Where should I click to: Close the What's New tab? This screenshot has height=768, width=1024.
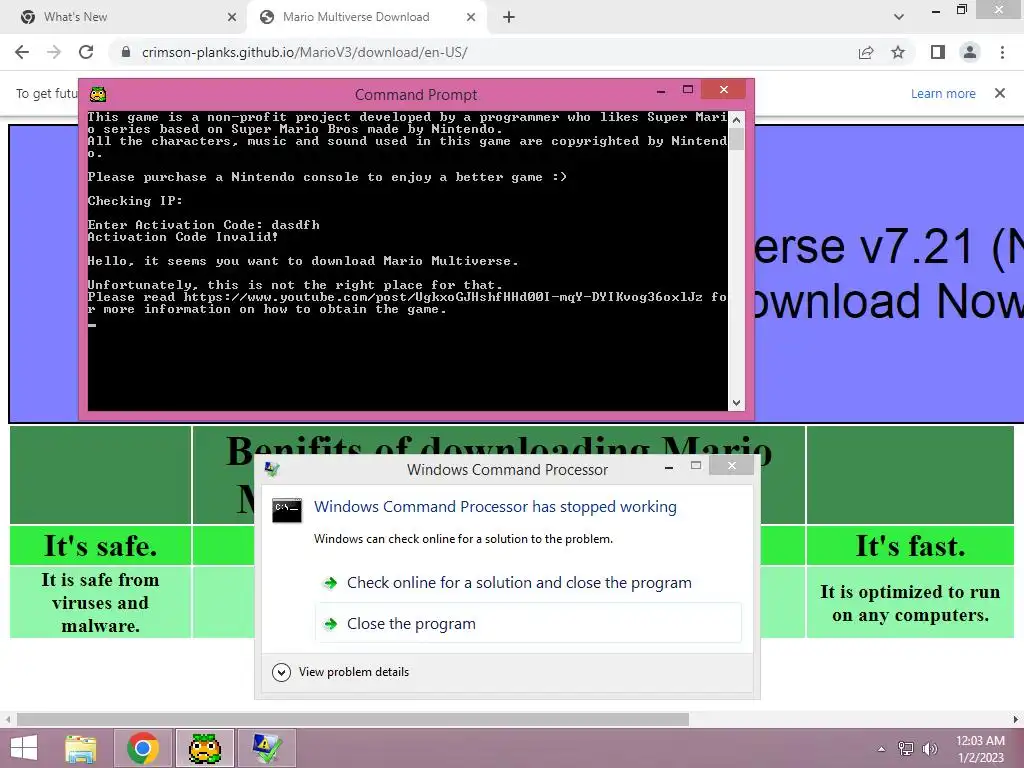(x=232, y=17)
